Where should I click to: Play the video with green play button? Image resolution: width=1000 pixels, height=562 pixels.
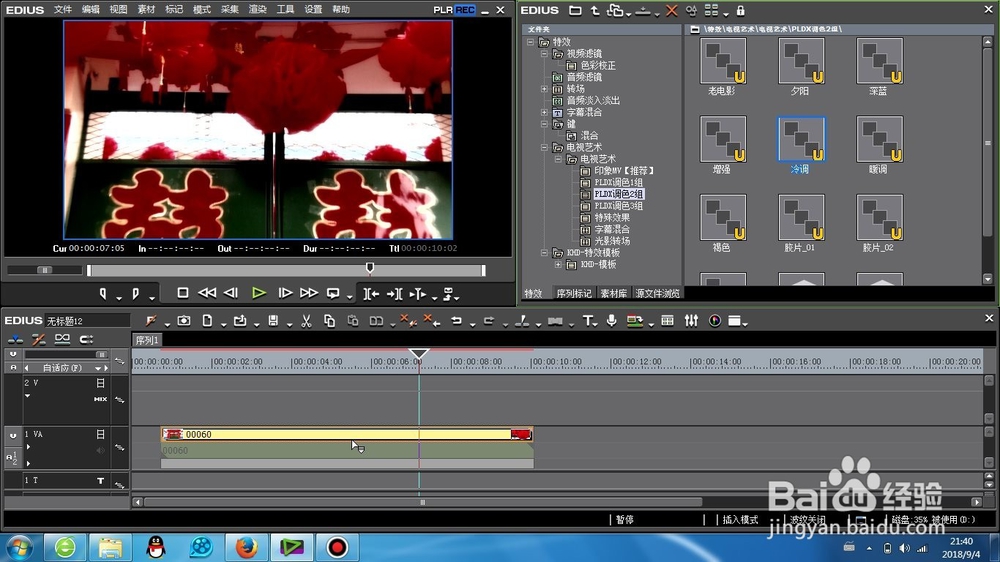pyautogui.click(x=258, y=293)
